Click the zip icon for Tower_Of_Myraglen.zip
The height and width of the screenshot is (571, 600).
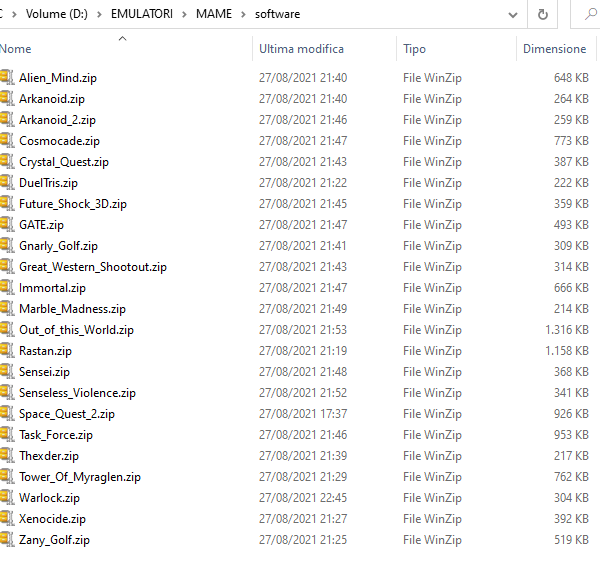tap(7, 476)
